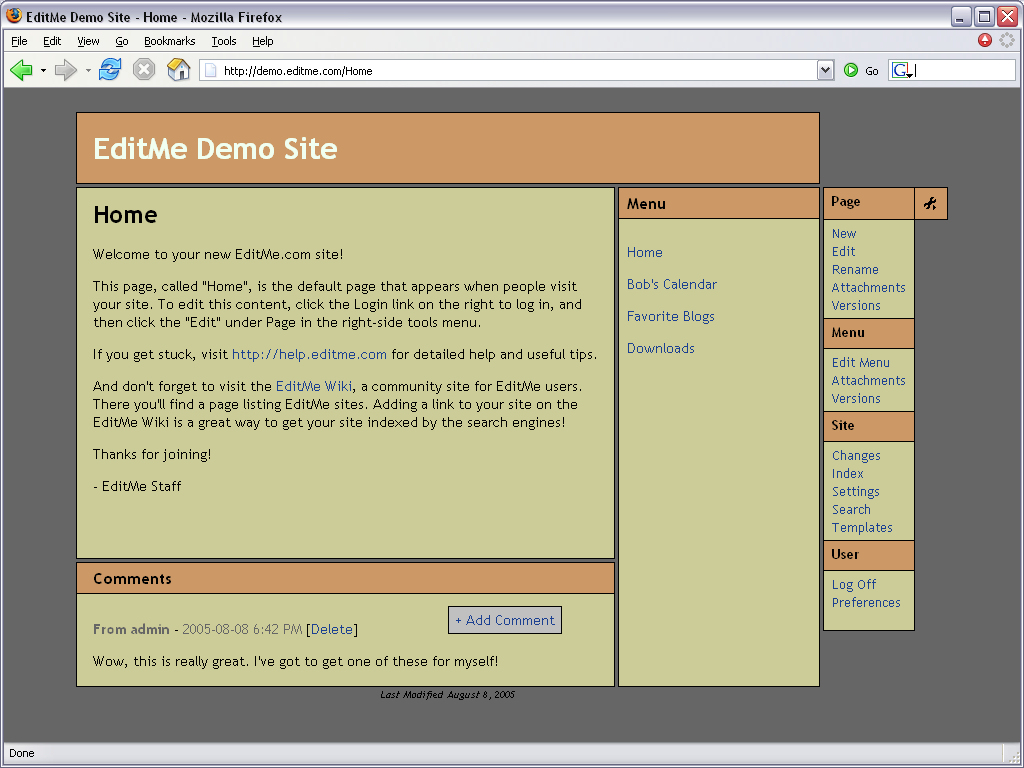The height and width of the screenshot is (768, 1024).
Task: Open the View menu
Action: click(88, 41)
